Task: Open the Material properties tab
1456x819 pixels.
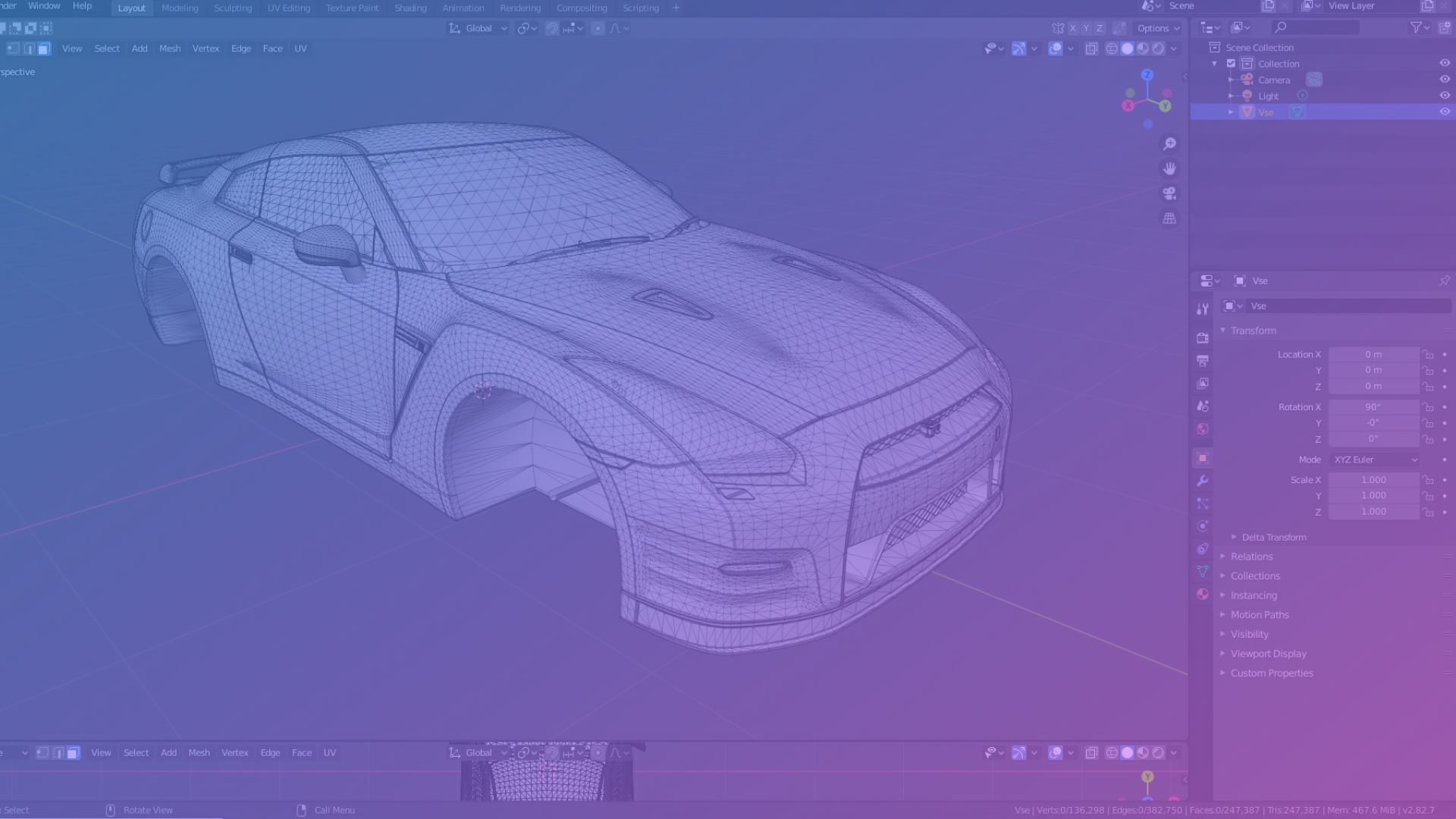Action: click(x=1203, y=594)
